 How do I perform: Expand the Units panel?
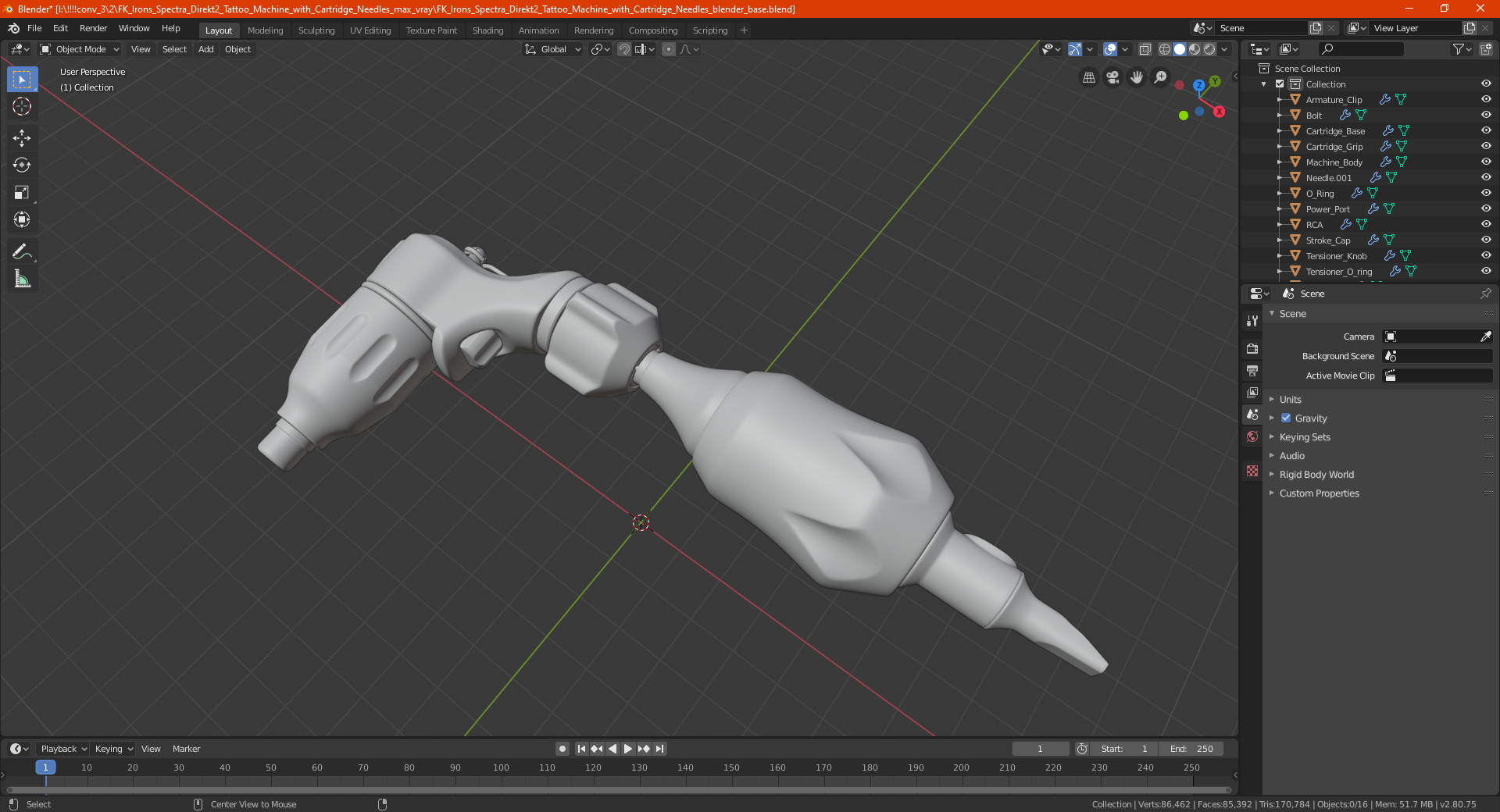[x=1290, y=399]
